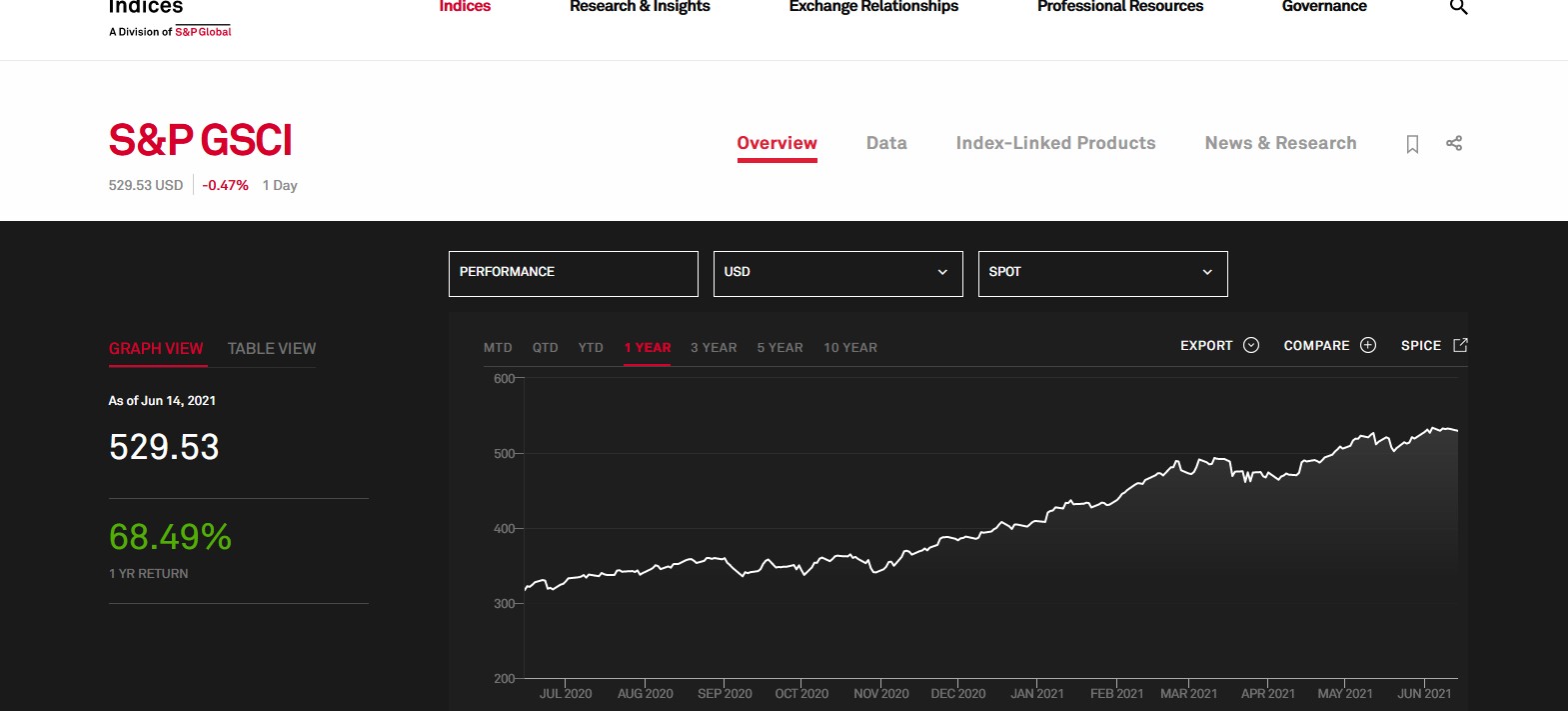Click the Performance selector box

pyautogui.click(x=573, y=273)
